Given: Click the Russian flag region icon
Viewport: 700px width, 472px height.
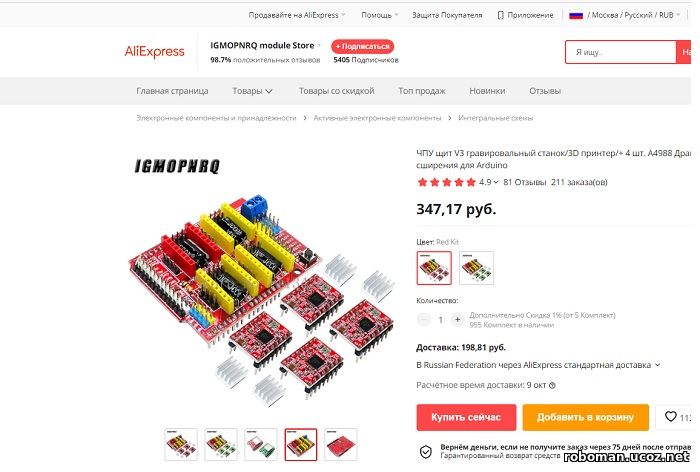Looking at the screenshot, I should click(576, 15).
